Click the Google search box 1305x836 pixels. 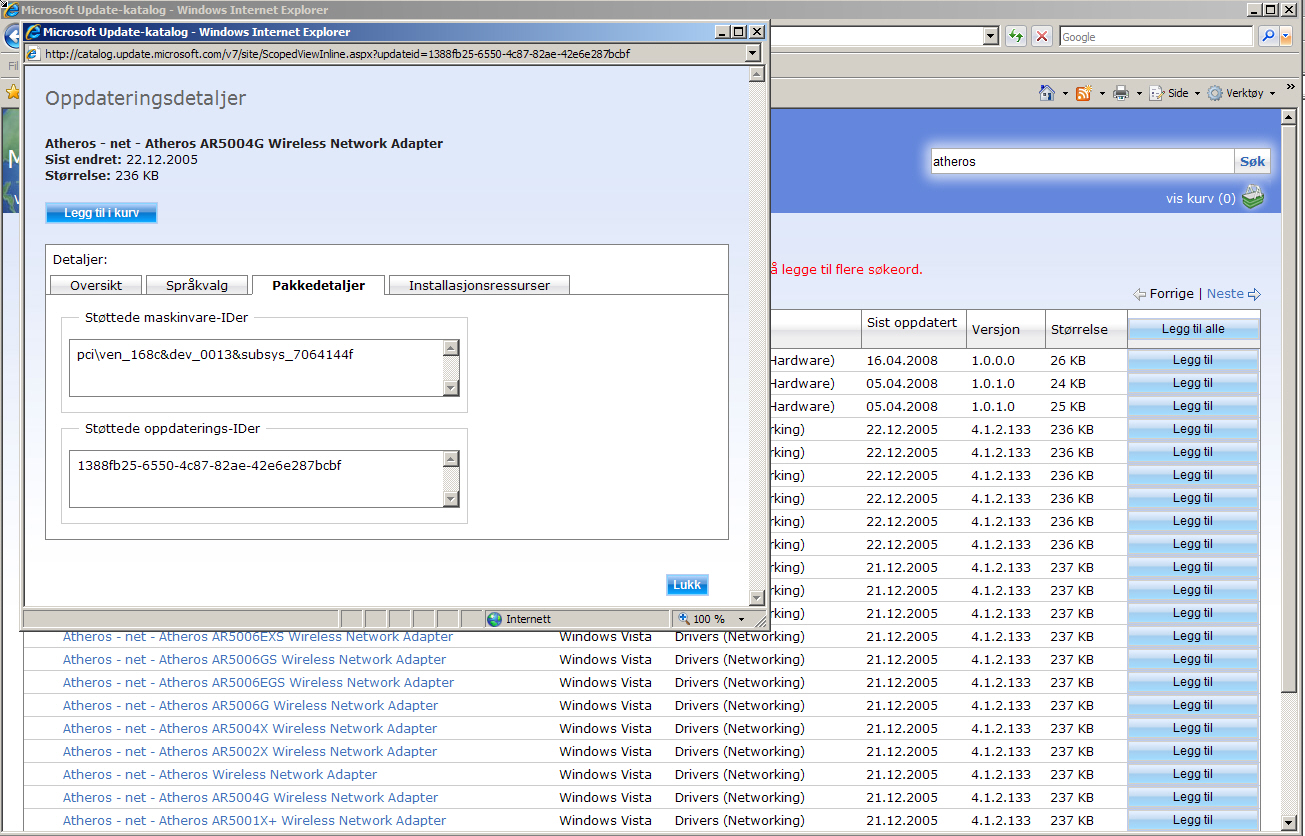click(x=1155, y=36)
